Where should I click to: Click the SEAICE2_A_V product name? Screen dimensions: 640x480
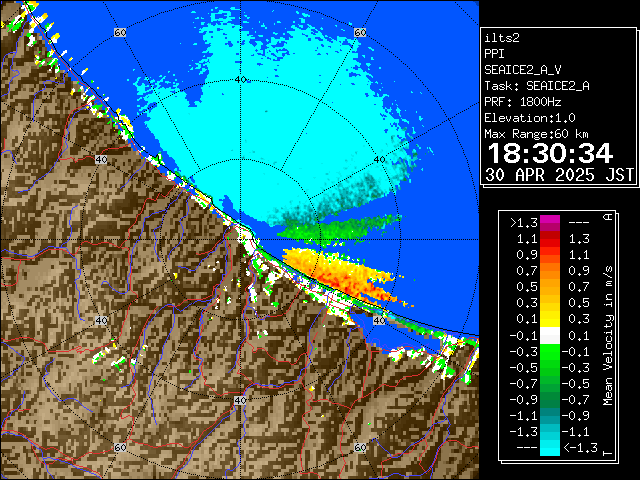pyautogui.click(x=522, y=70)
